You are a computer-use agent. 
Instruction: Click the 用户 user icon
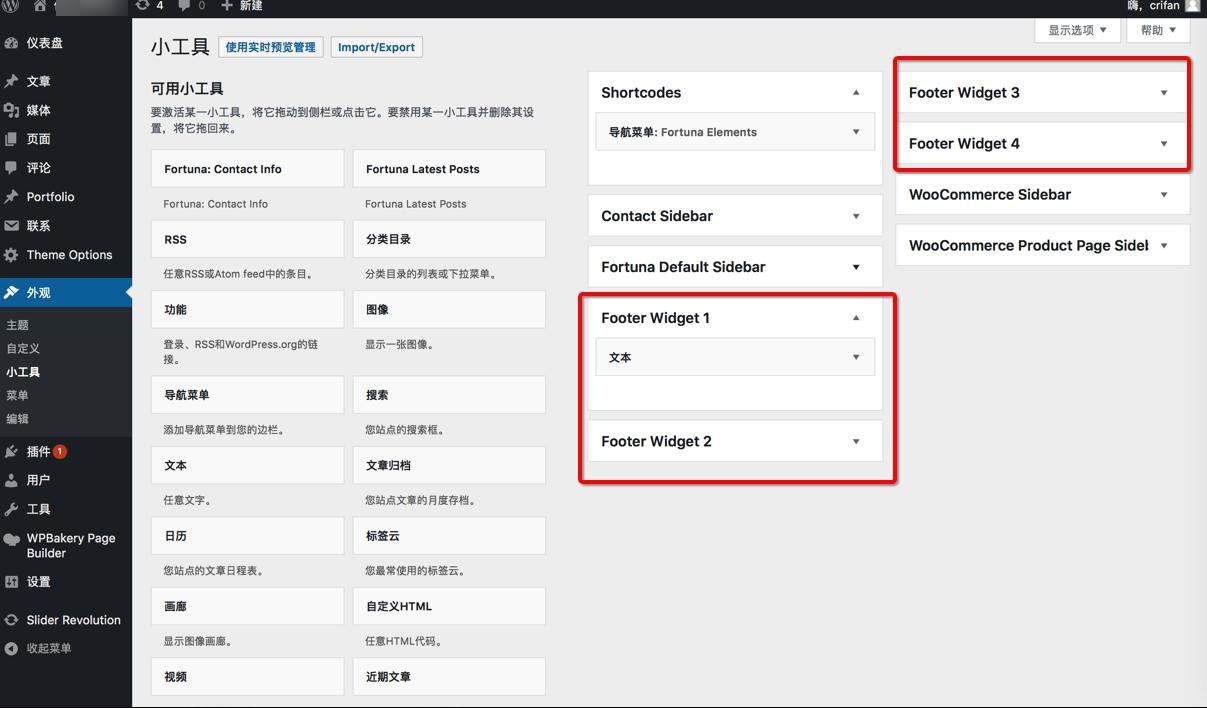(12, 480)
